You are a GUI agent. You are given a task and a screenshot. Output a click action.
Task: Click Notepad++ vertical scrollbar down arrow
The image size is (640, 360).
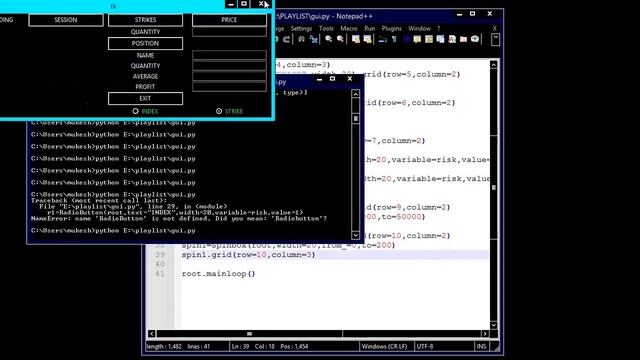tap(493, 325)
